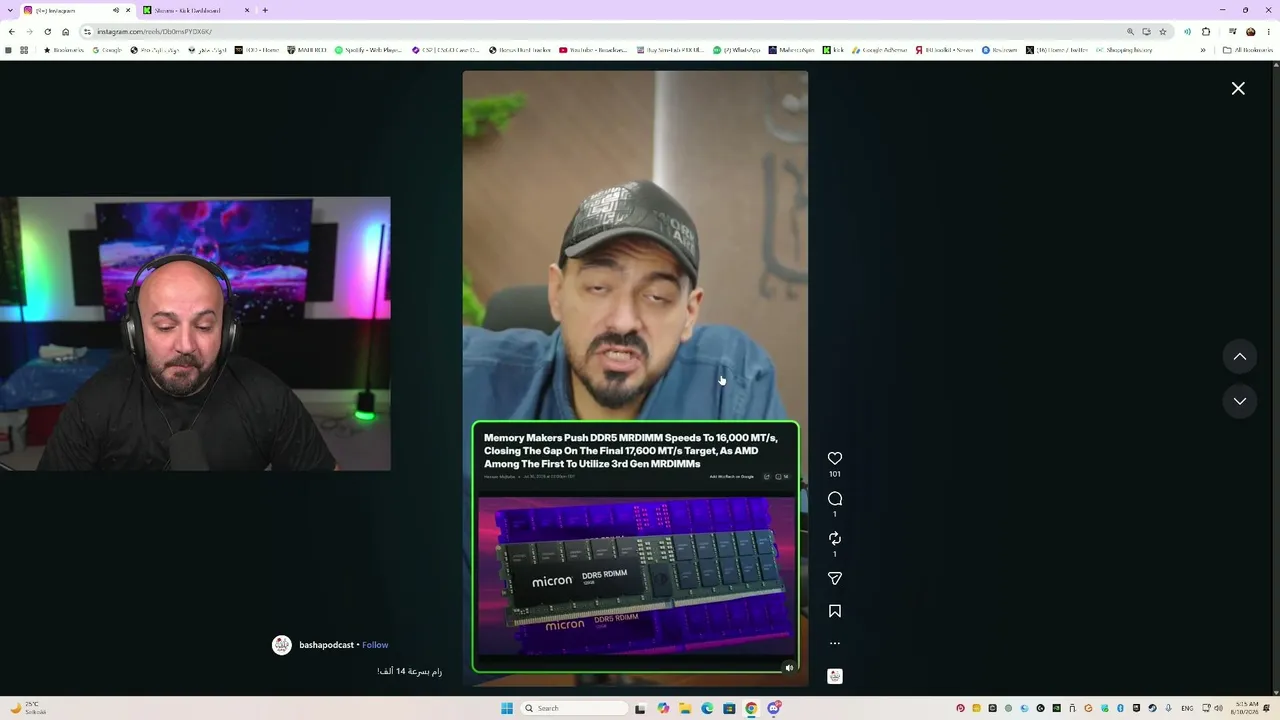
Task: Expand the All Bookmarks folder
Action: pyautogui.click(x=1248, y=50)
